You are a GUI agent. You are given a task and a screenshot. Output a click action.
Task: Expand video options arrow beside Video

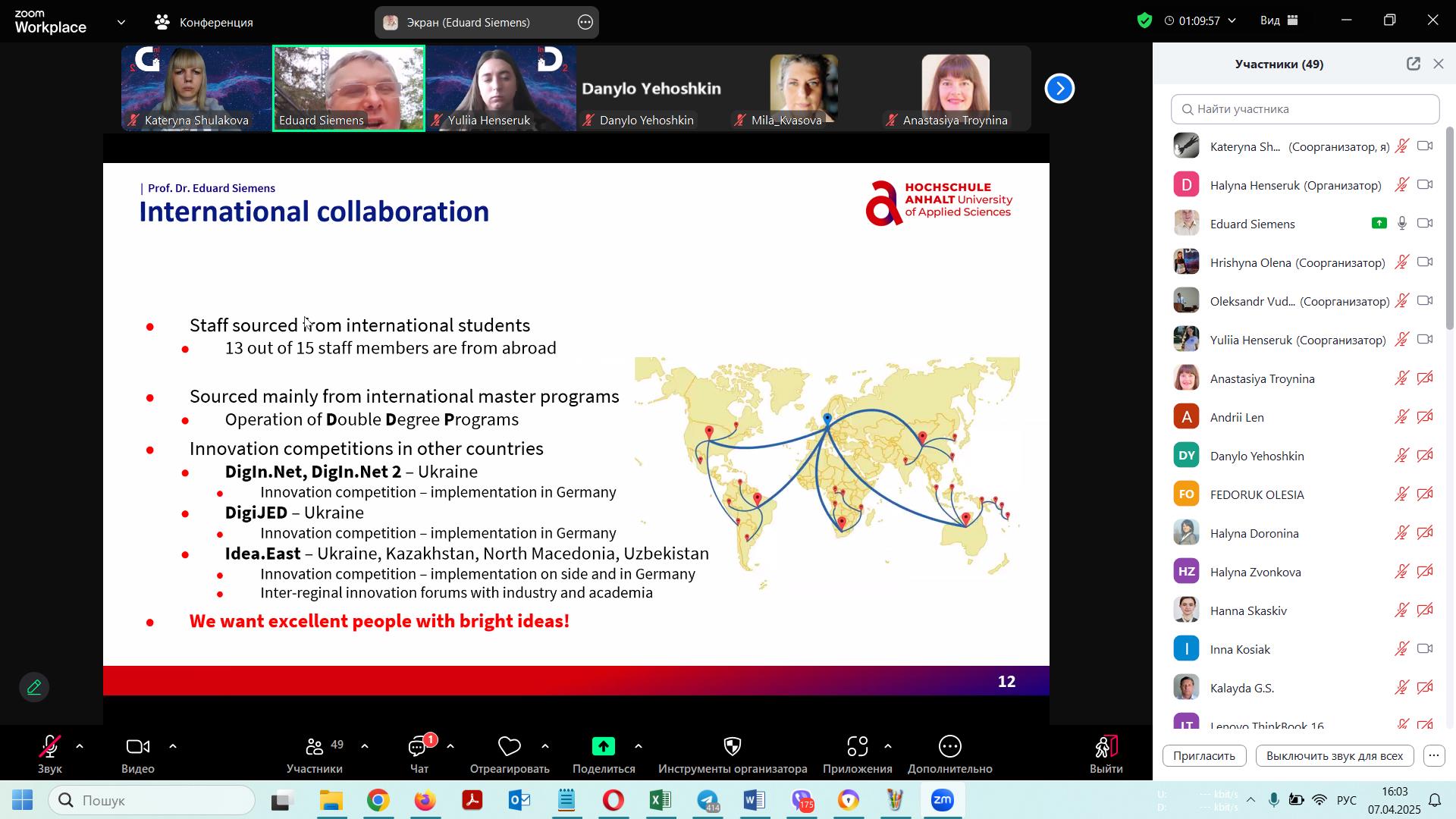pyautogui.click(x=173, y=747)
